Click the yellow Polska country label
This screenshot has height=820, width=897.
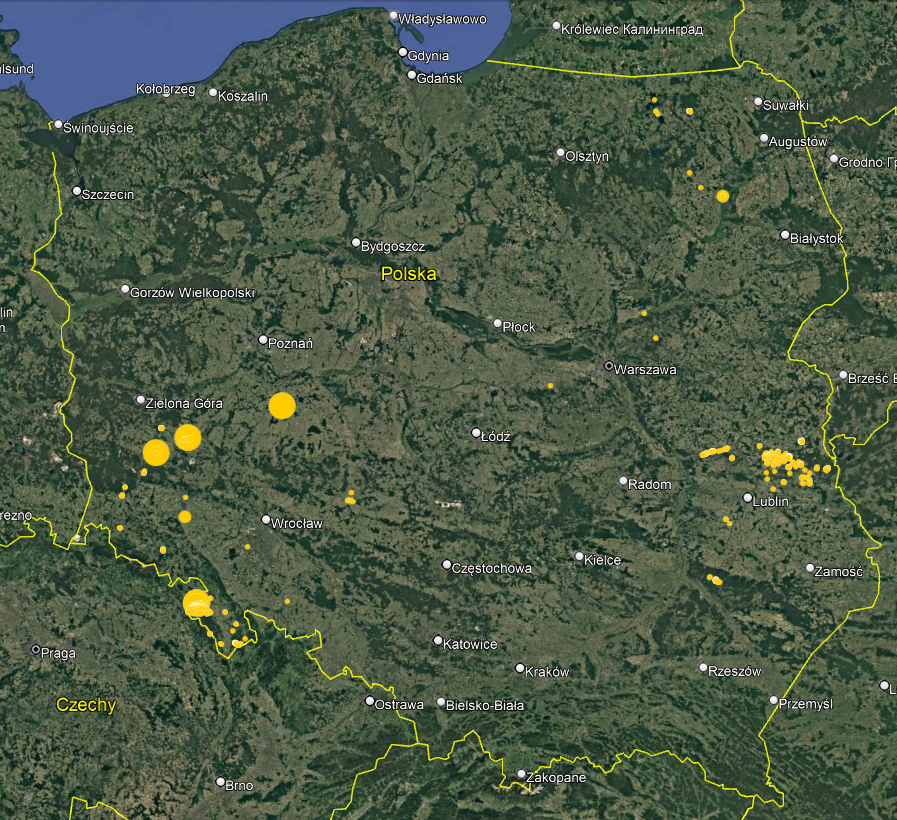pyautogui.click(x=408, y=274)
